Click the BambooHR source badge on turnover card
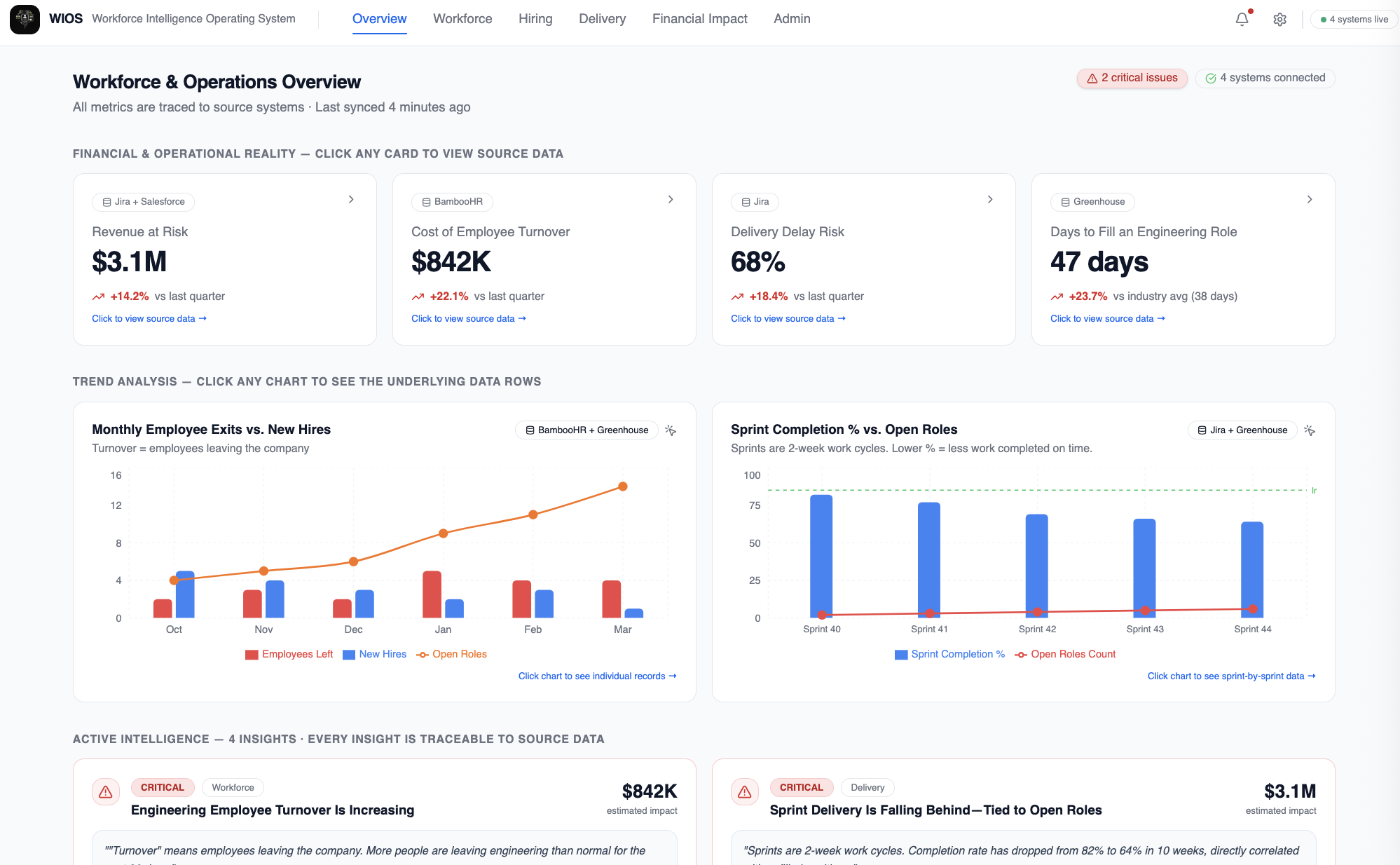This screenshot has height=865, width=1400. click(452, 202)
